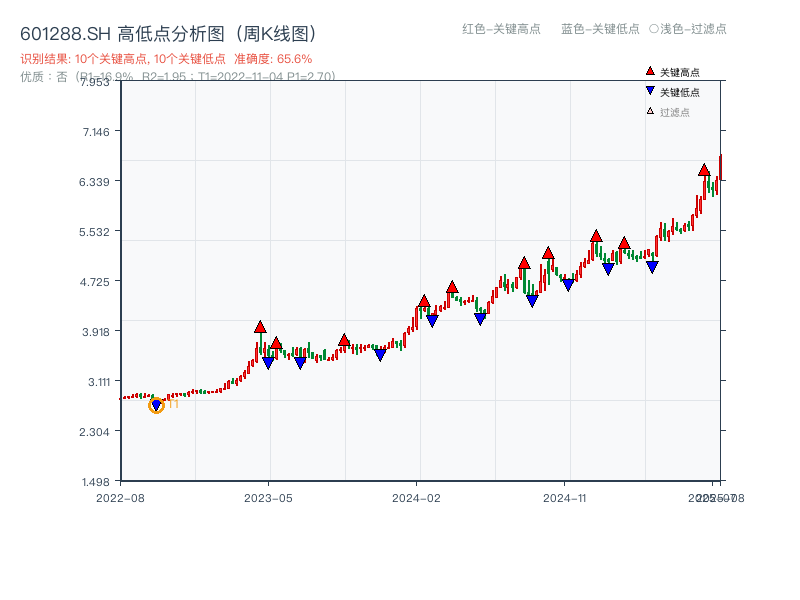Screen dimensions: 800x600
Task: Click the 蓝色-关键低点 header text
Action: [x=600, y=29]
